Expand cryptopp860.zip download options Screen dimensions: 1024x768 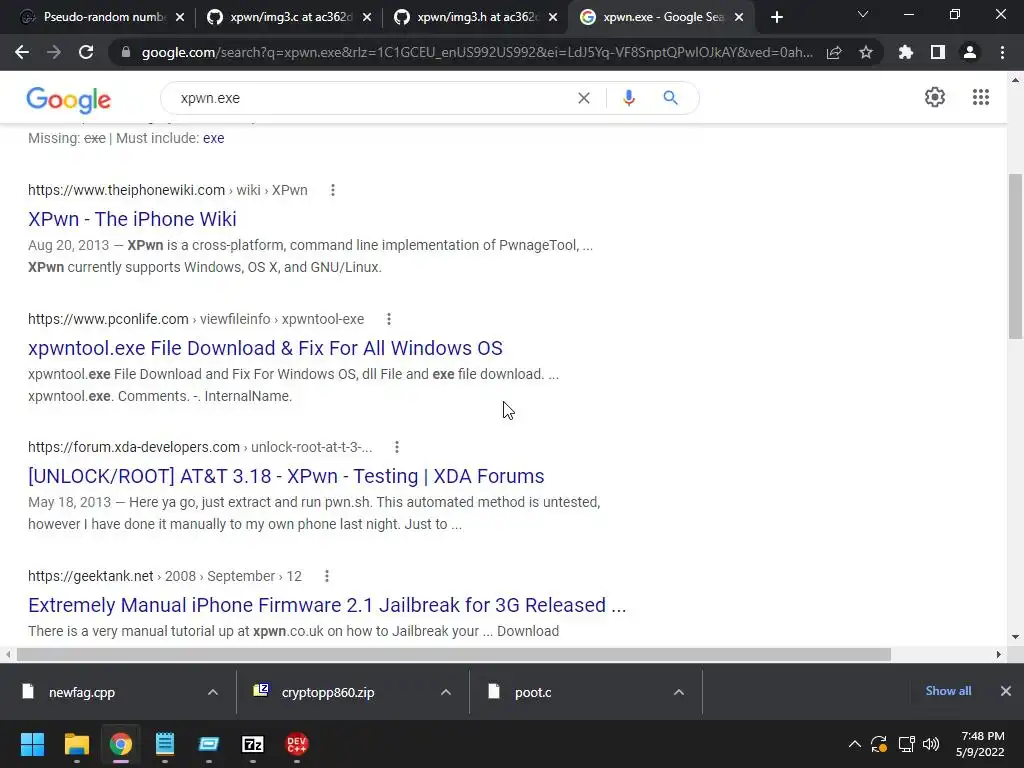(x=445, y=692)
